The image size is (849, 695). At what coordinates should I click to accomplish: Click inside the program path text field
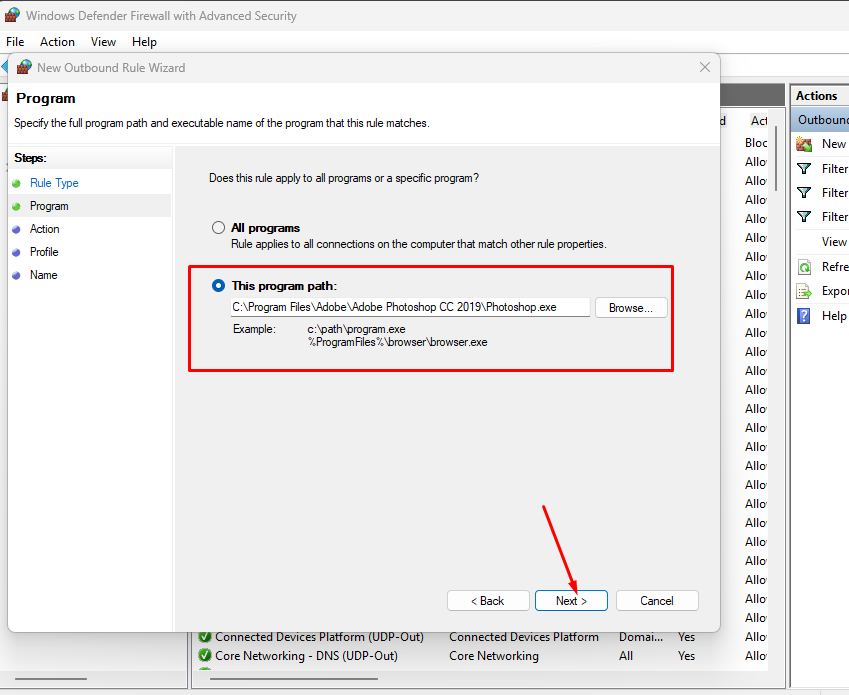point(410,308)
